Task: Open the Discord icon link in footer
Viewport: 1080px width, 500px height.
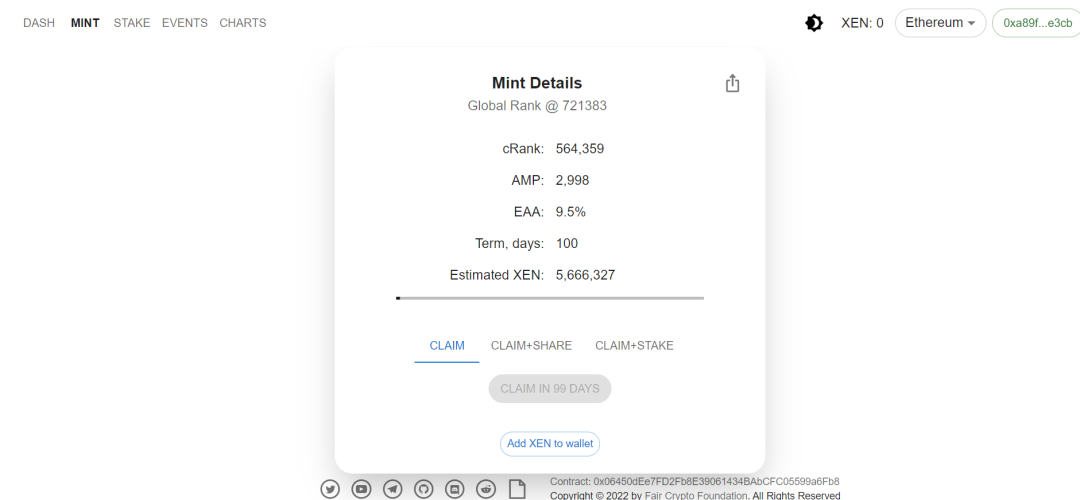Action: pos(455,489)
